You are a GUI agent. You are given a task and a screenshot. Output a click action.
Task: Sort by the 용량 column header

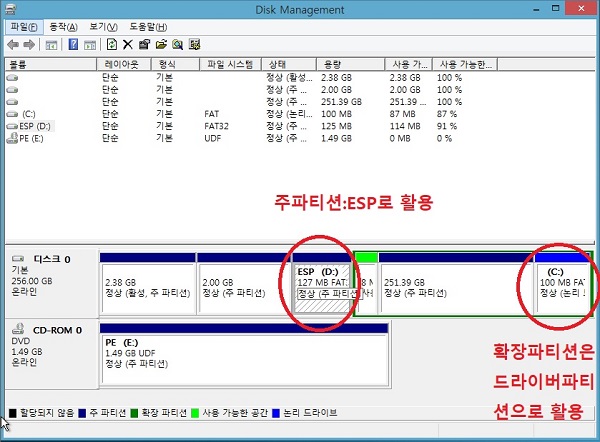tap(350, 65)
